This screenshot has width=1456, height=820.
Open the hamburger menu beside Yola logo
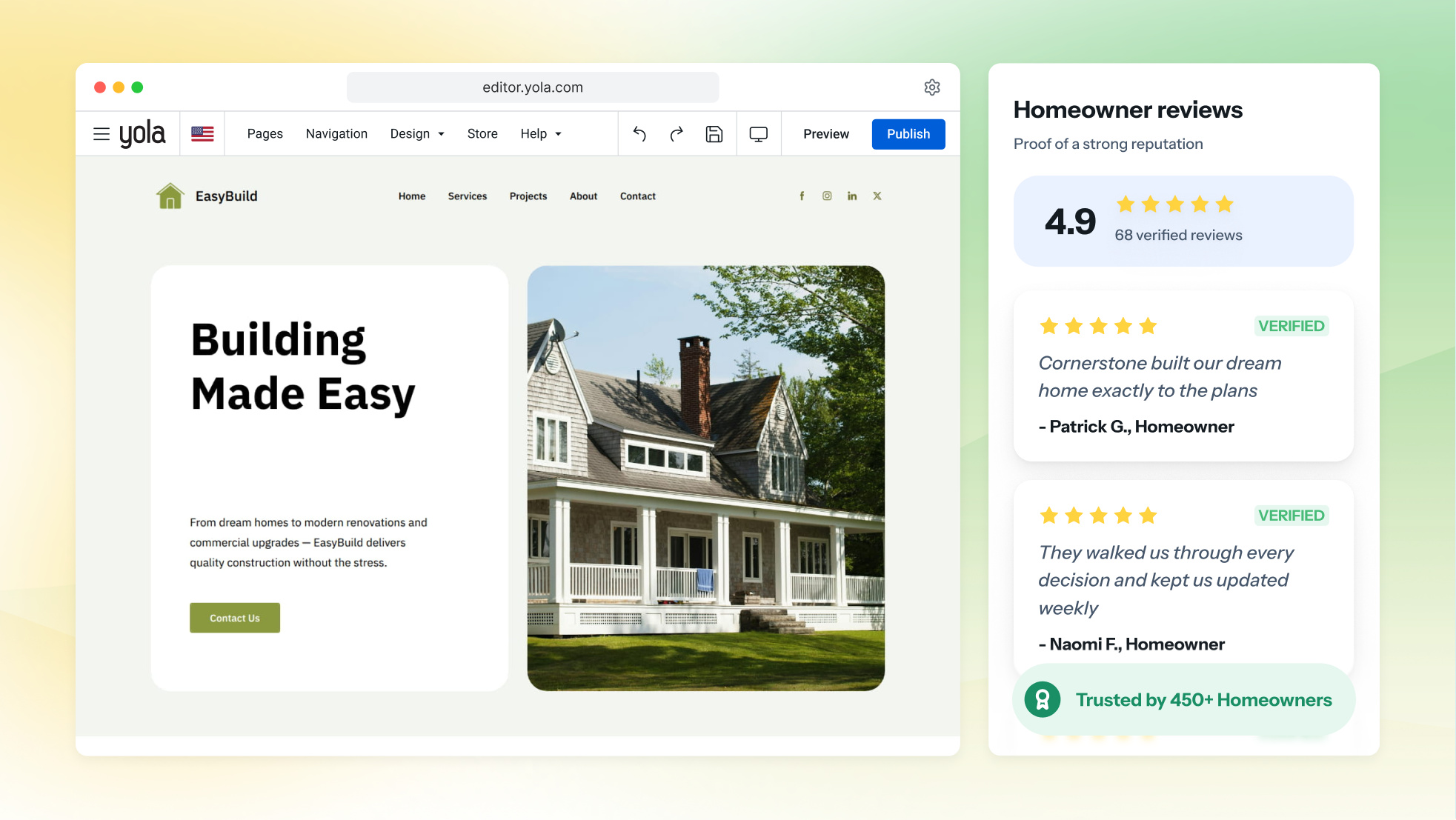click(x=102, y=134)
